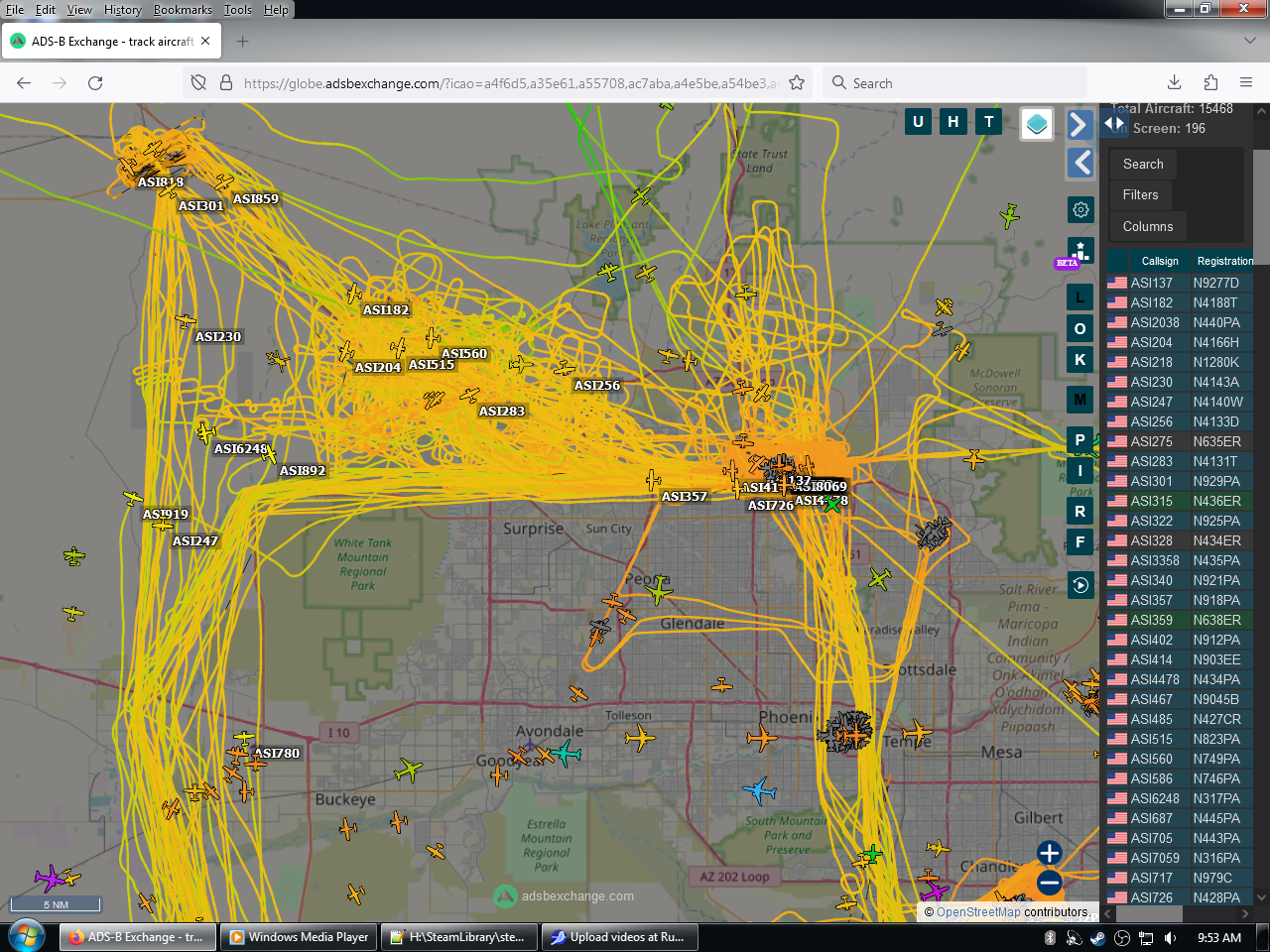Select aircraft row ASI2038 in the list
The height and width of the screenshot is (952, 1270).
[x=1179, y=322]
